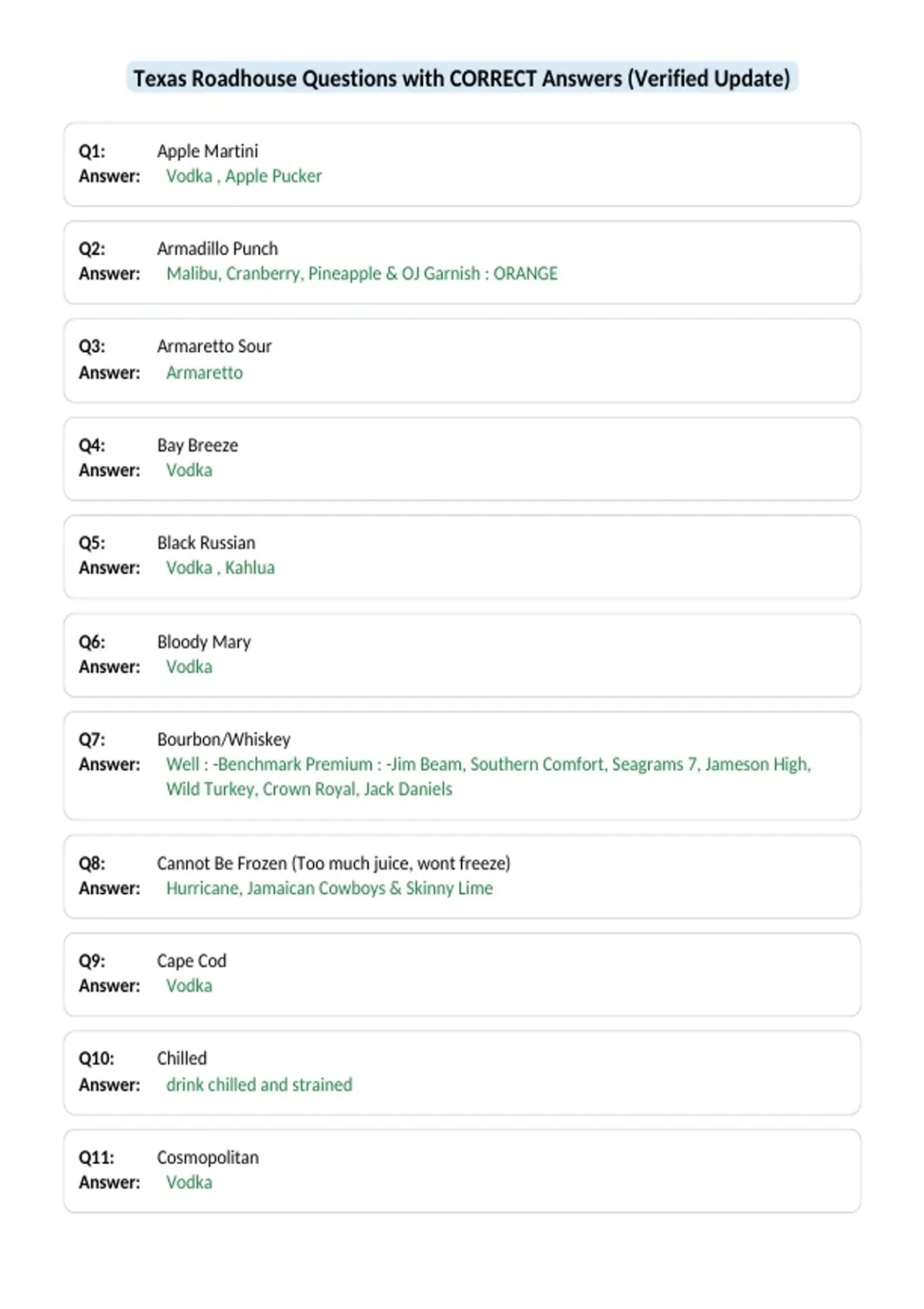Click the Armaretto Sour question
Viewport: 924px width, 1309px height.
click(214, 346)
